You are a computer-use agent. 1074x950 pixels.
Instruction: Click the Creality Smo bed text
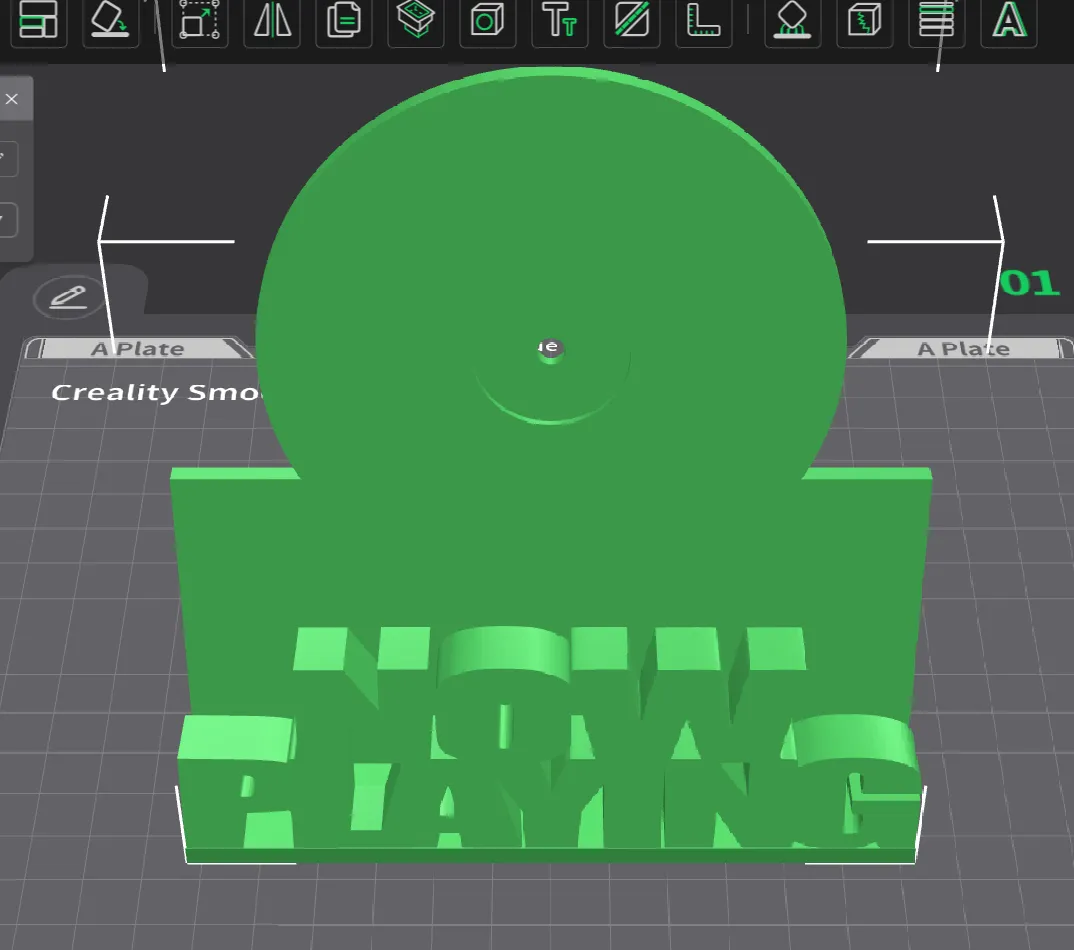point(155,392)
